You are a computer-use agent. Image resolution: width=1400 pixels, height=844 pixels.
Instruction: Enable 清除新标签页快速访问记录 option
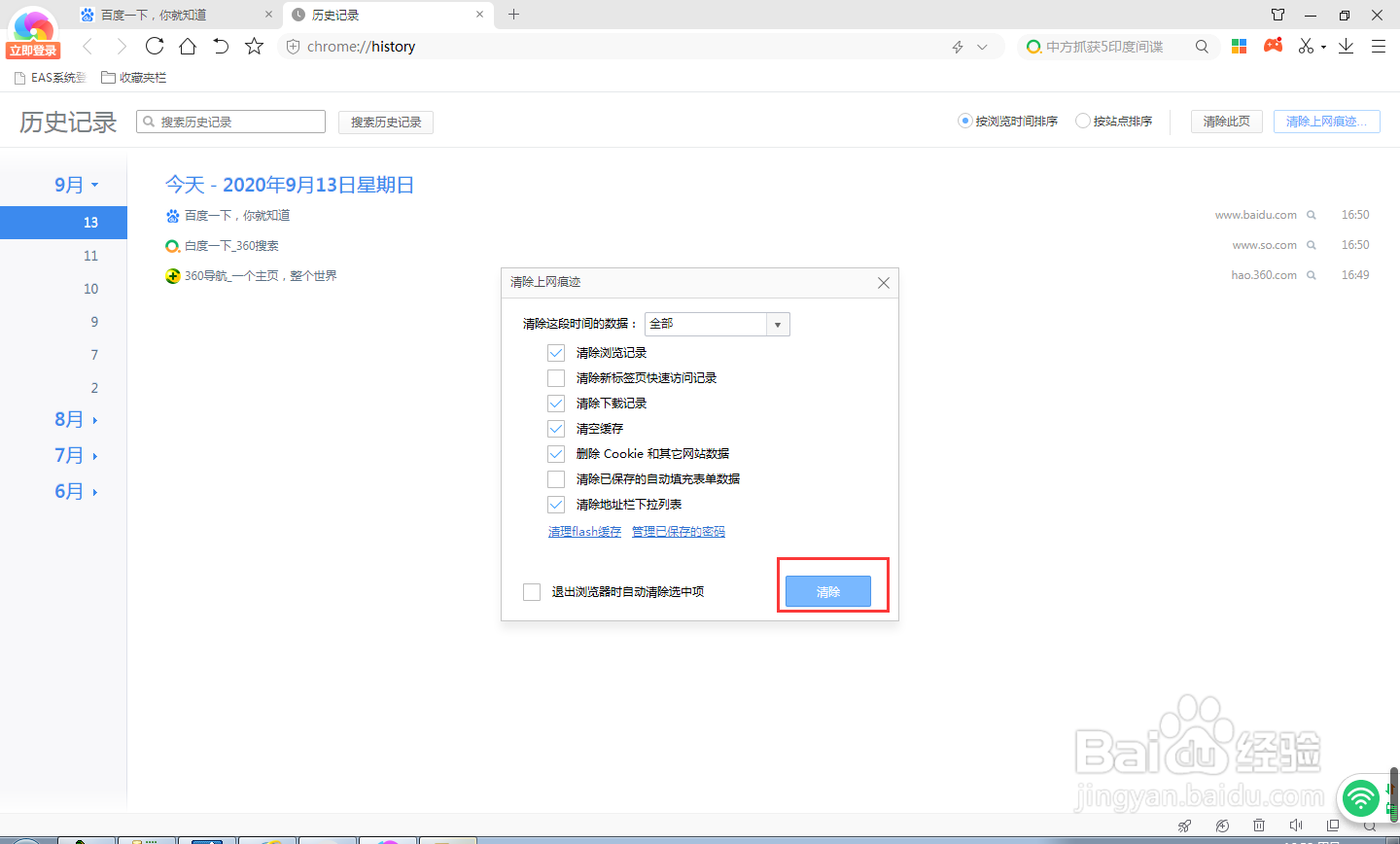pyautogui.click(x=555, y=378)
